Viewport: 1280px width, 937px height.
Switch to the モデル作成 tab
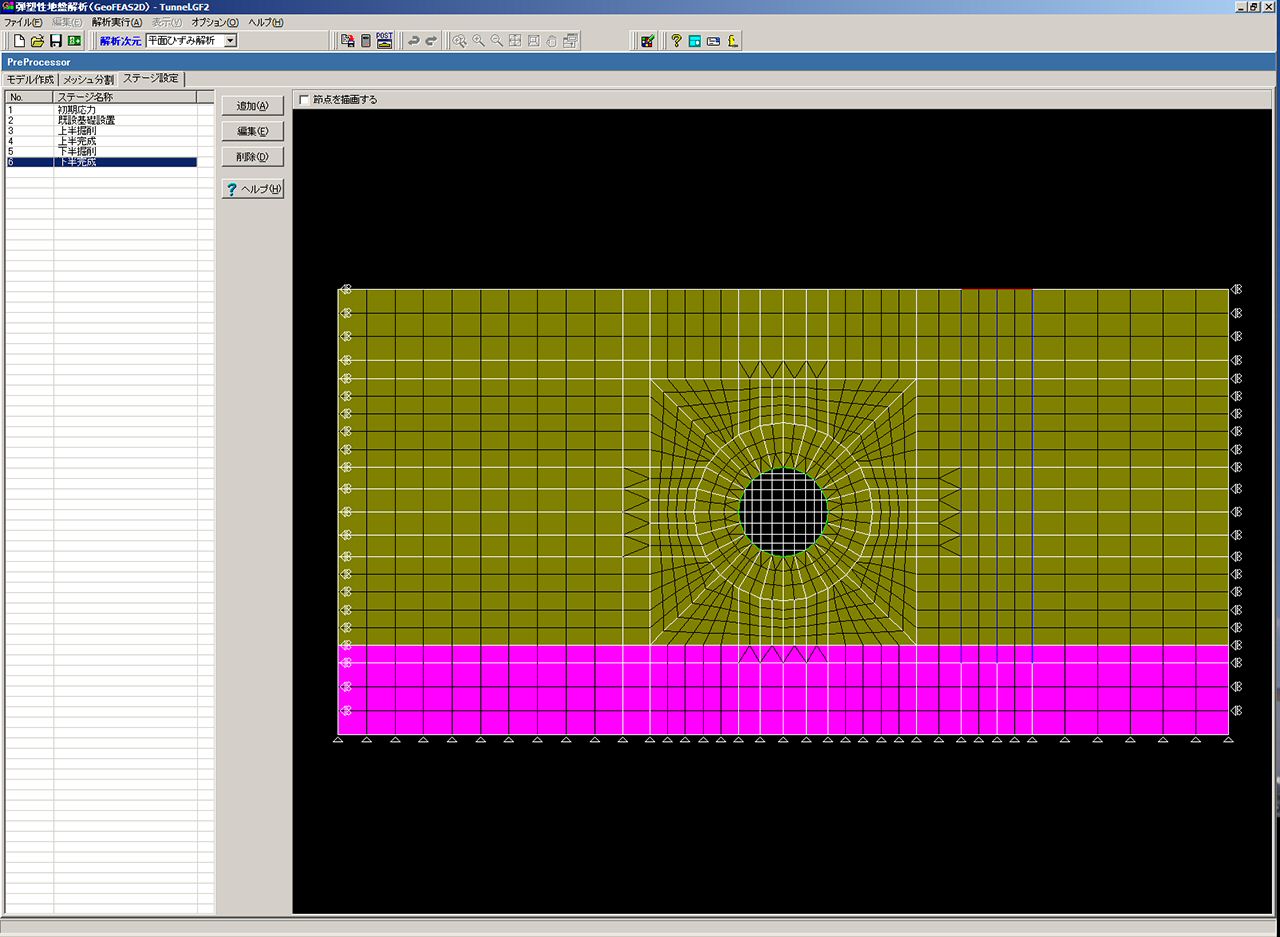tap(30, 79)
